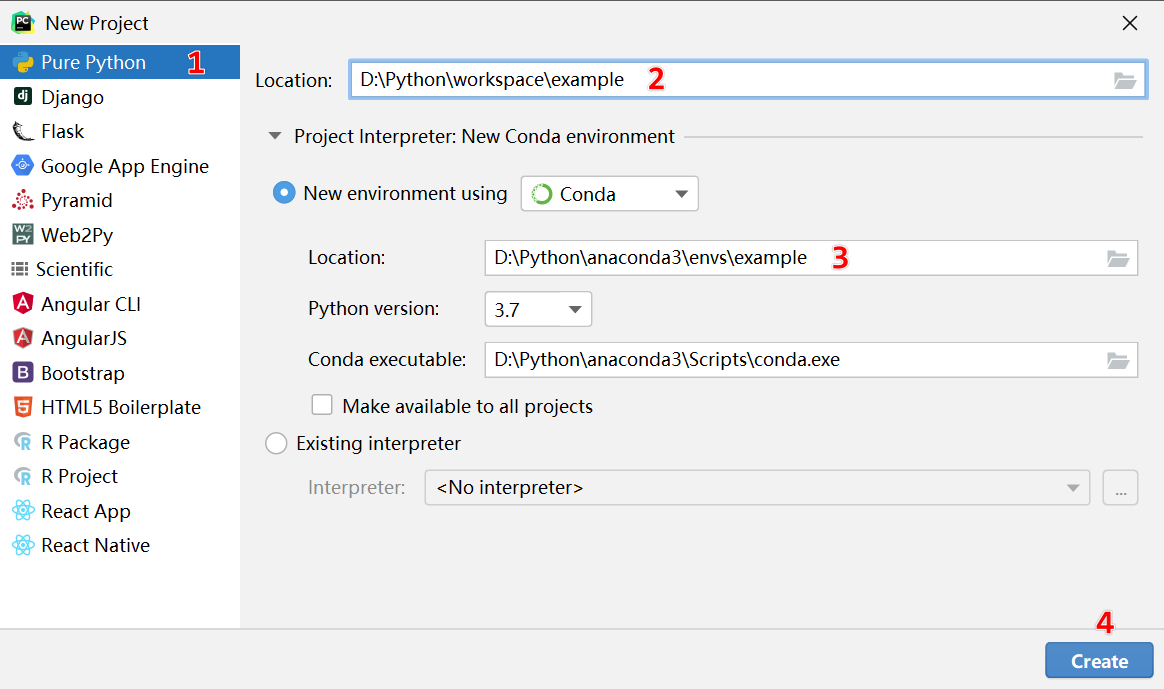Collapse the Project Interpreter section

(x=275, y=136)
